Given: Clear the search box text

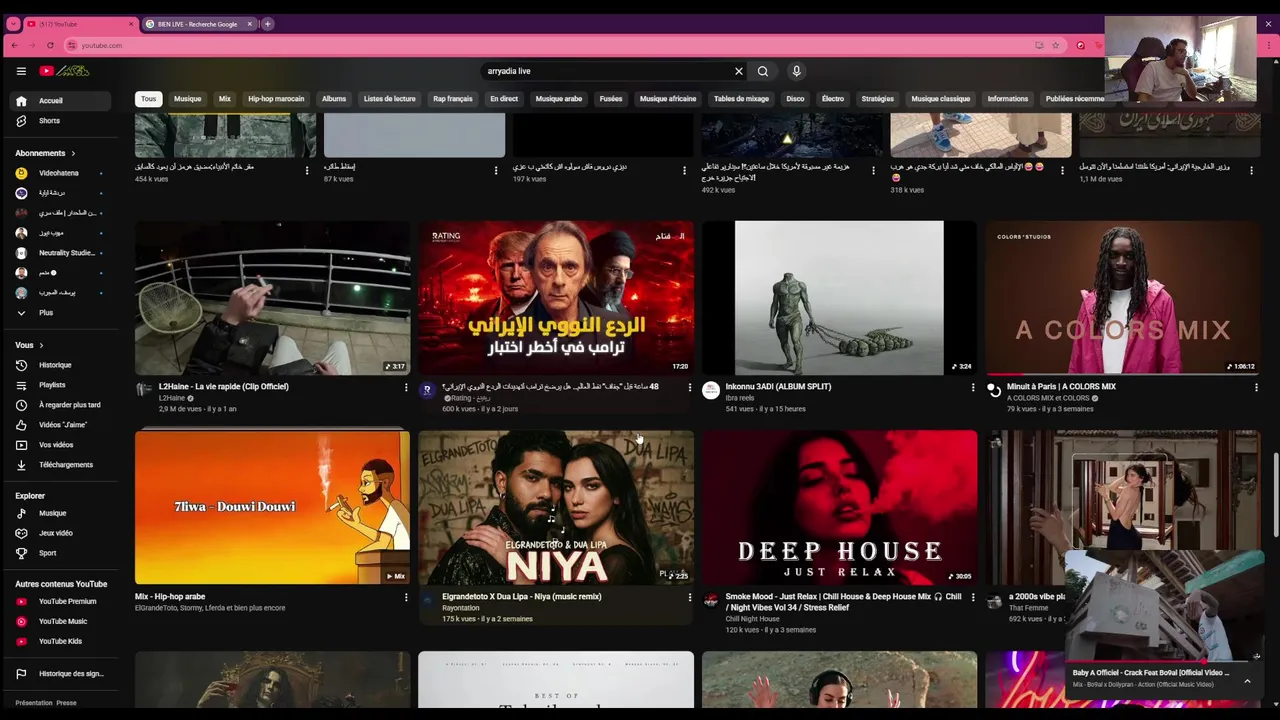Looking at the screenshot, I should [x=739, y=71].
